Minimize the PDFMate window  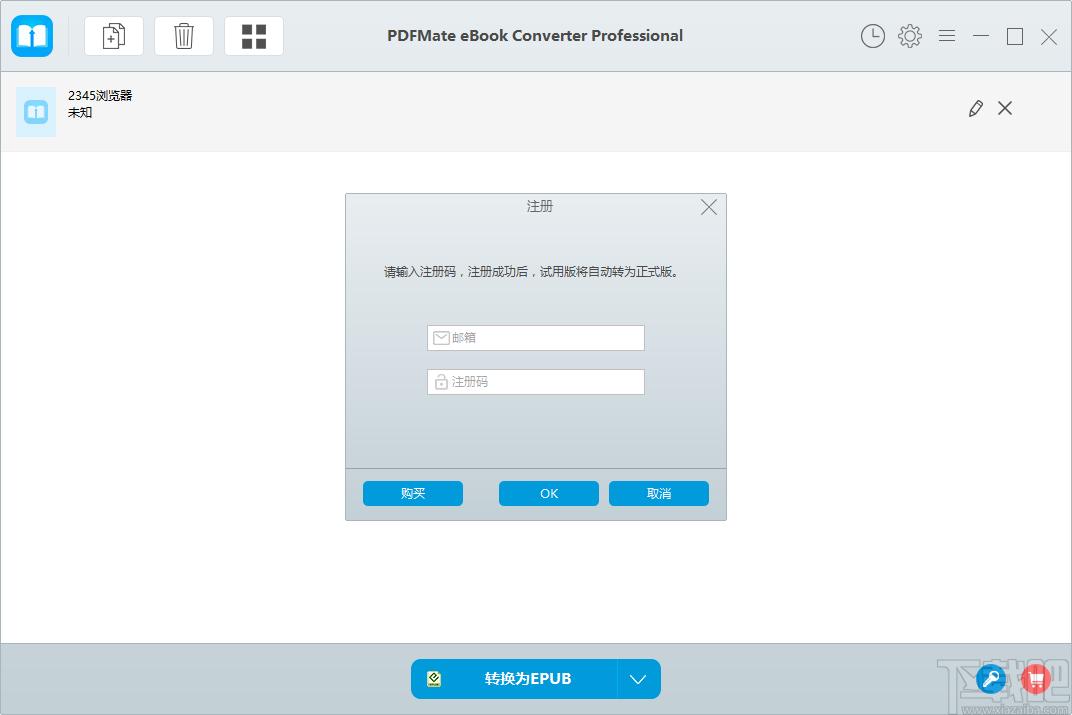pyautogui.click(x=981, y=36)
